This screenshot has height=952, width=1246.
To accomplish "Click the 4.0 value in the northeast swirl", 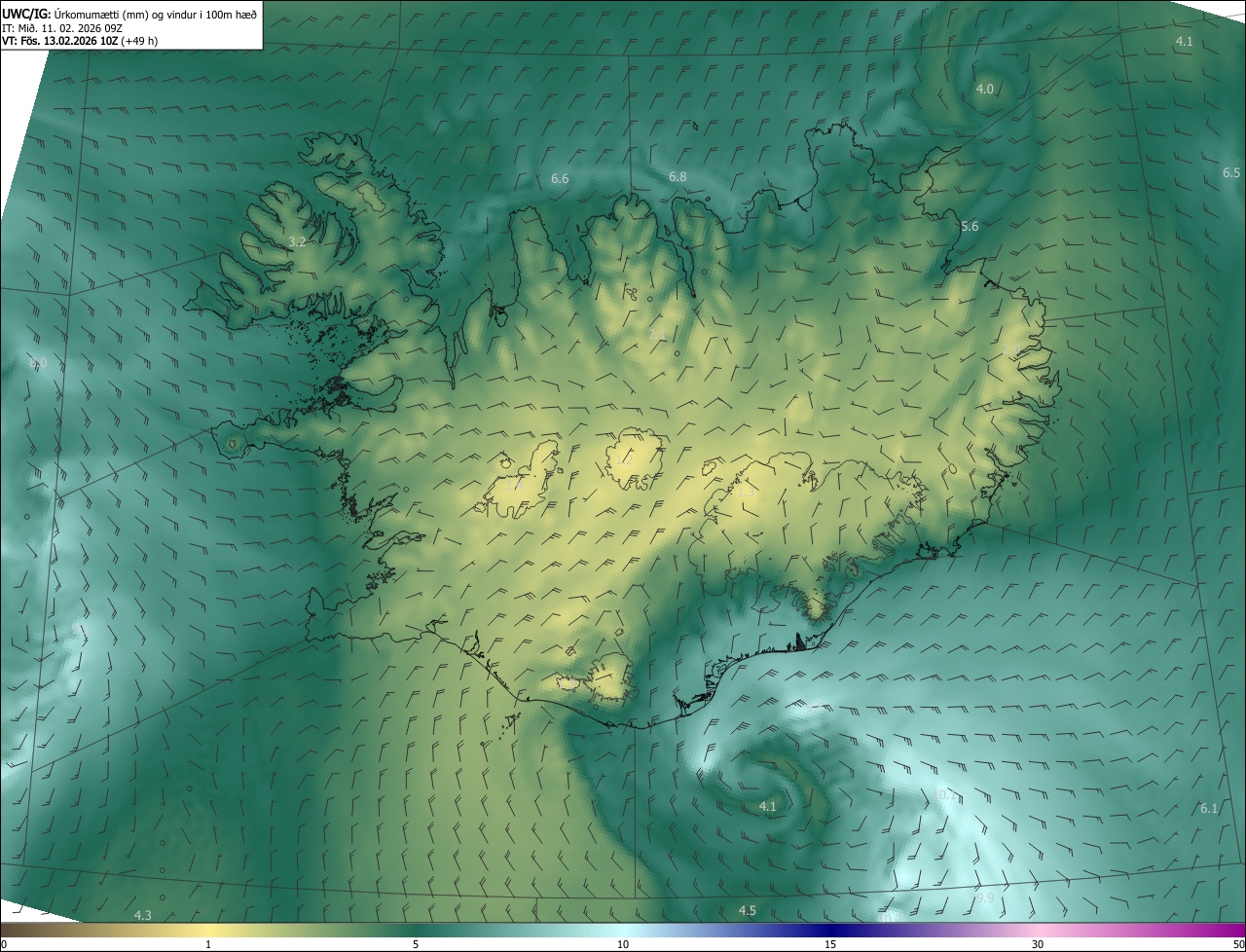I will click(984, 89).
